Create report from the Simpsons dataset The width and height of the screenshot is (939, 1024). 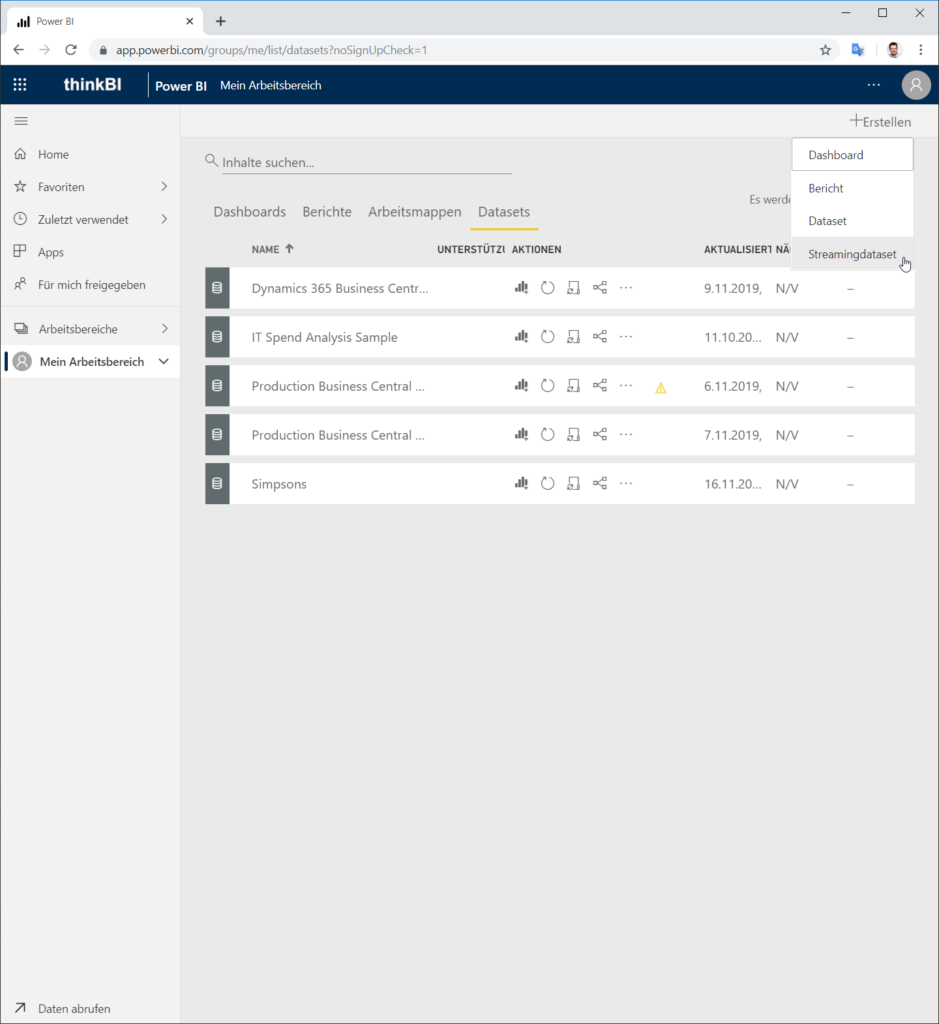pyautogui.click(x=521, y=484)
